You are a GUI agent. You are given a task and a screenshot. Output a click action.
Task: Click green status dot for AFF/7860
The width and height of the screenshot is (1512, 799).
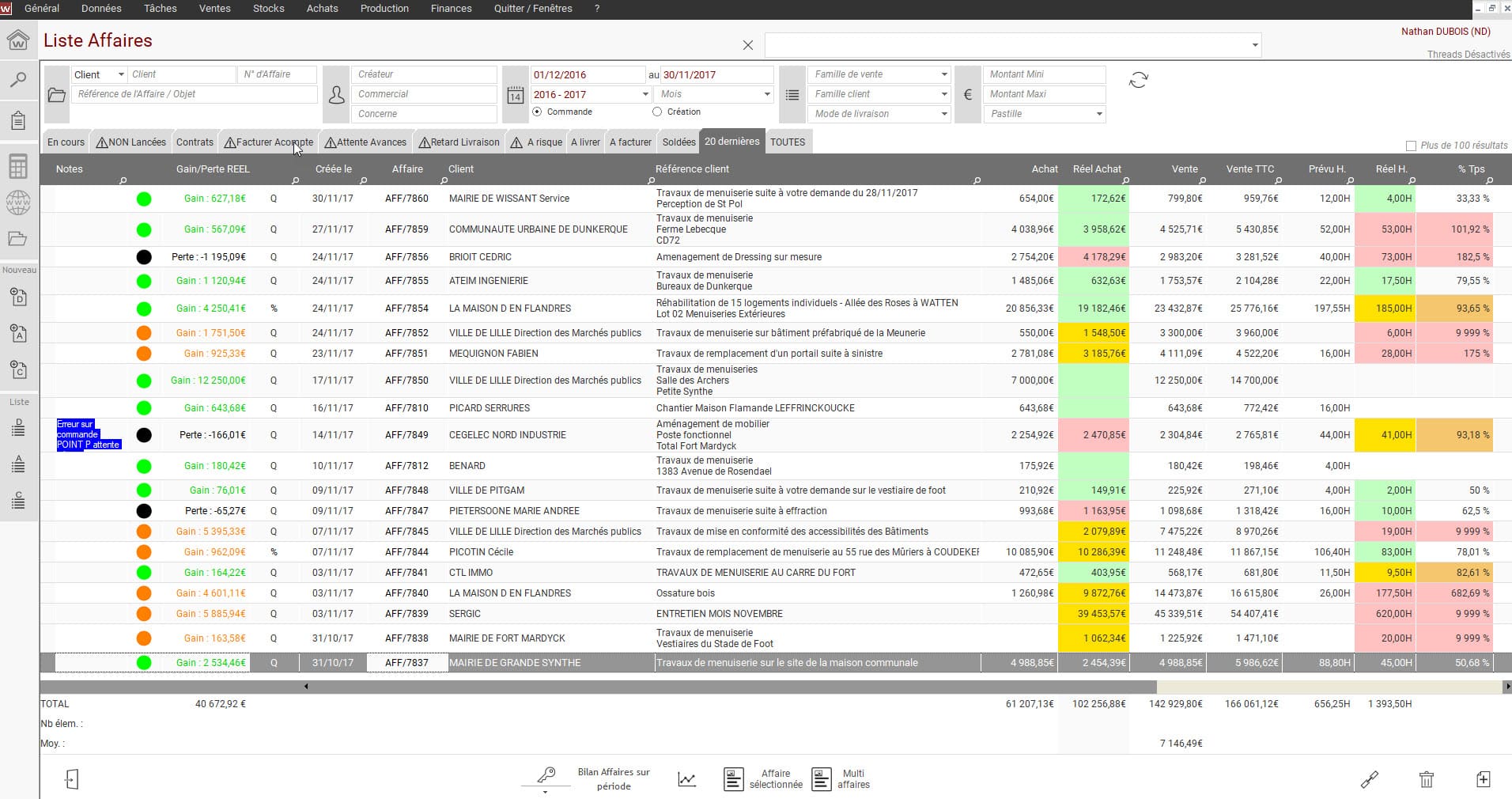tap(144, 199)
